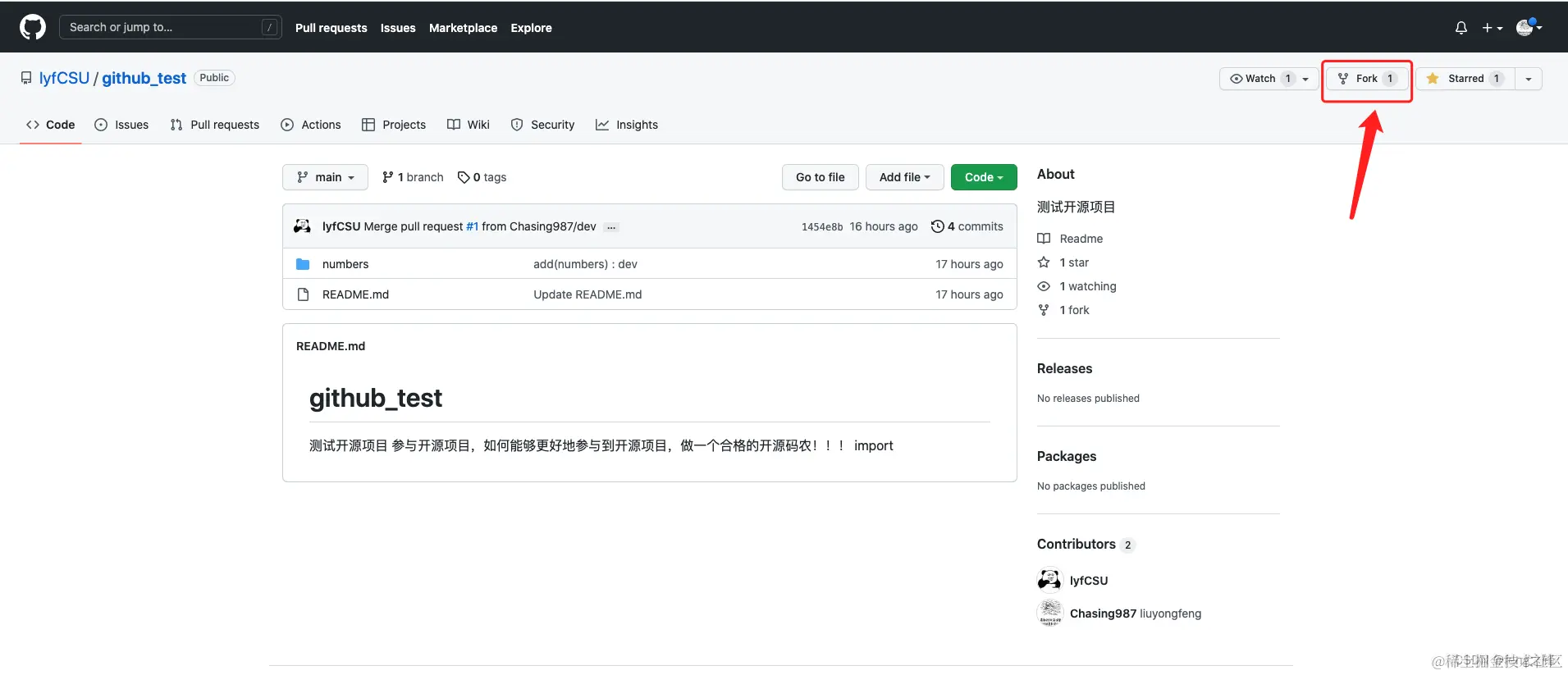Focus the Search or jump to field
The height and width of the screenshot is (675, 1568).
(x=171, y=27)
